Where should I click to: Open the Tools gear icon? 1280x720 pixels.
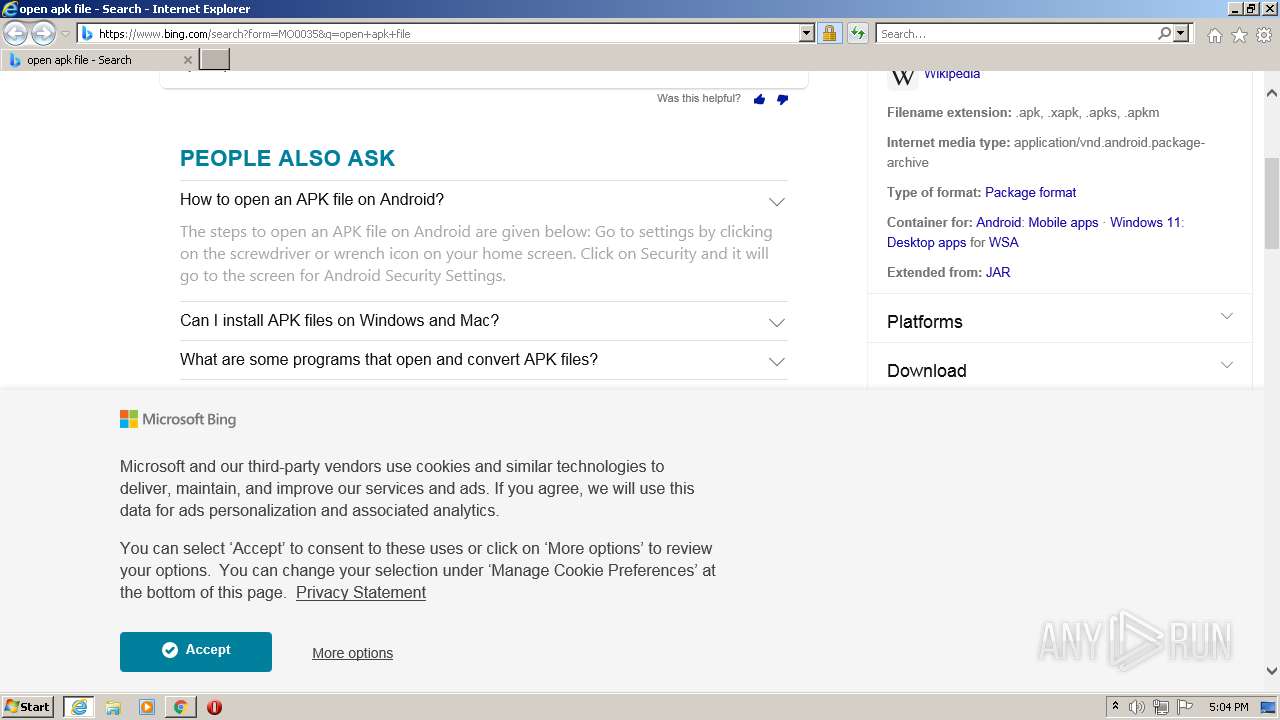pyautogui.click(x=1264, y=35)
